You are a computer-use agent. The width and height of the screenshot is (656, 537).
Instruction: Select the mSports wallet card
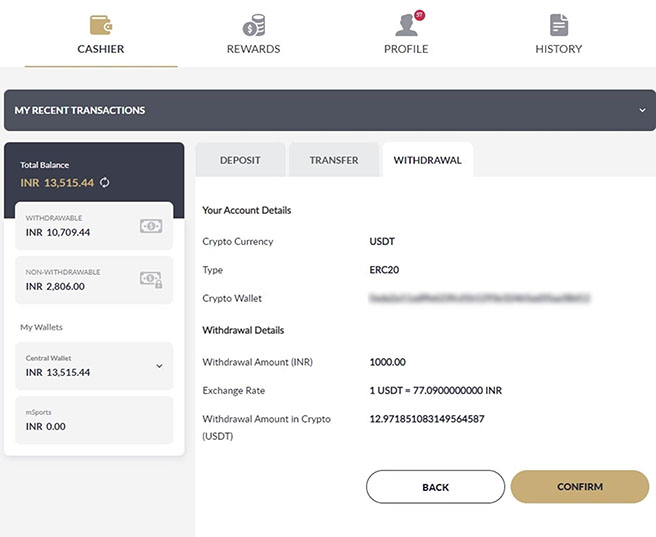click(95, 420)
